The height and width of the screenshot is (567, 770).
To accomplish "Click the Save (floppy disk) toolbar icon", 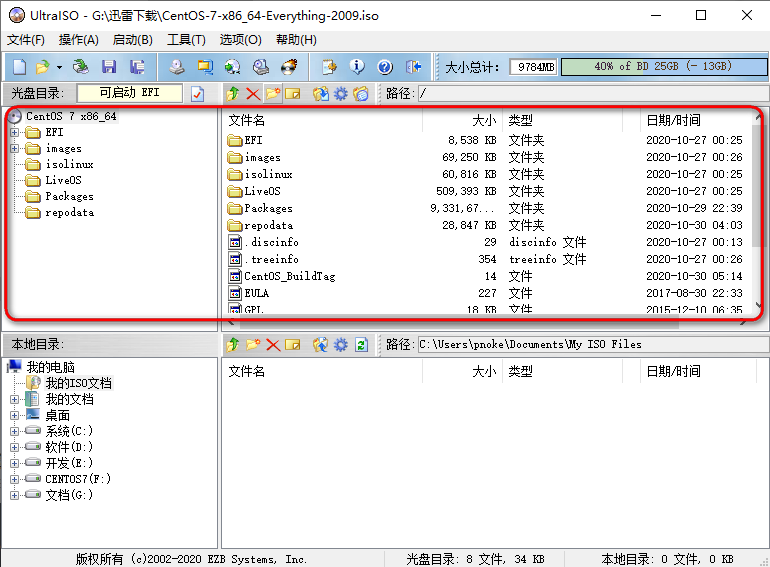I will (x=108, y=67).
